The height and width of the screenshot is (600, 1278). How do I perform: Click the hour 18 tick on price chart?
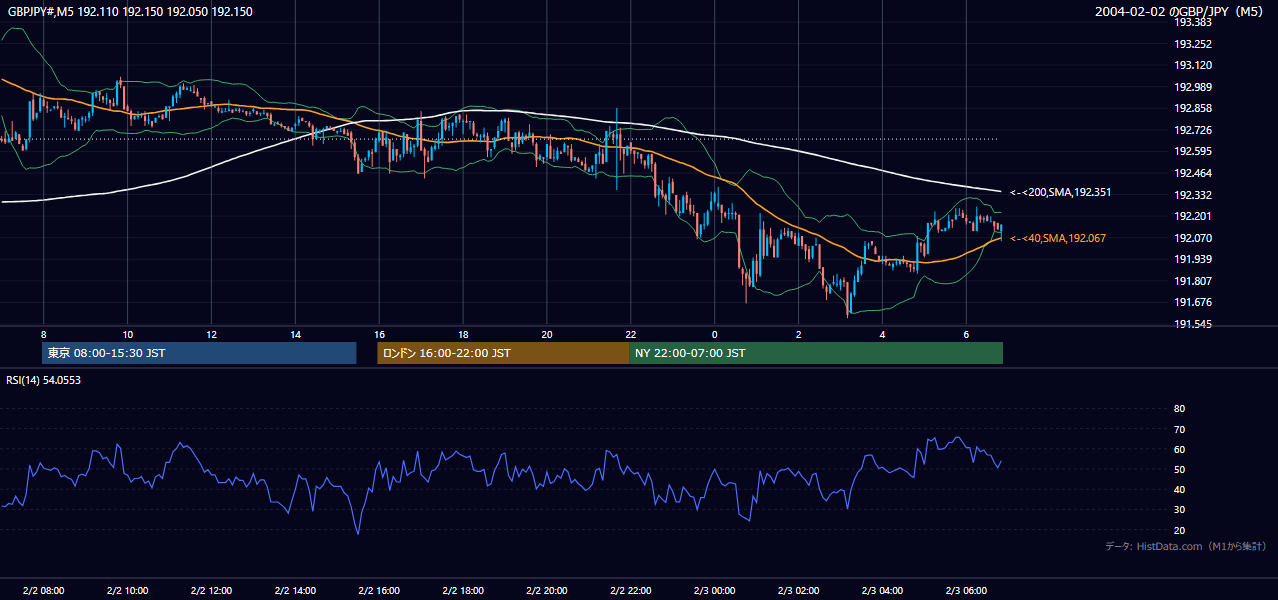(x=463, y=334)
